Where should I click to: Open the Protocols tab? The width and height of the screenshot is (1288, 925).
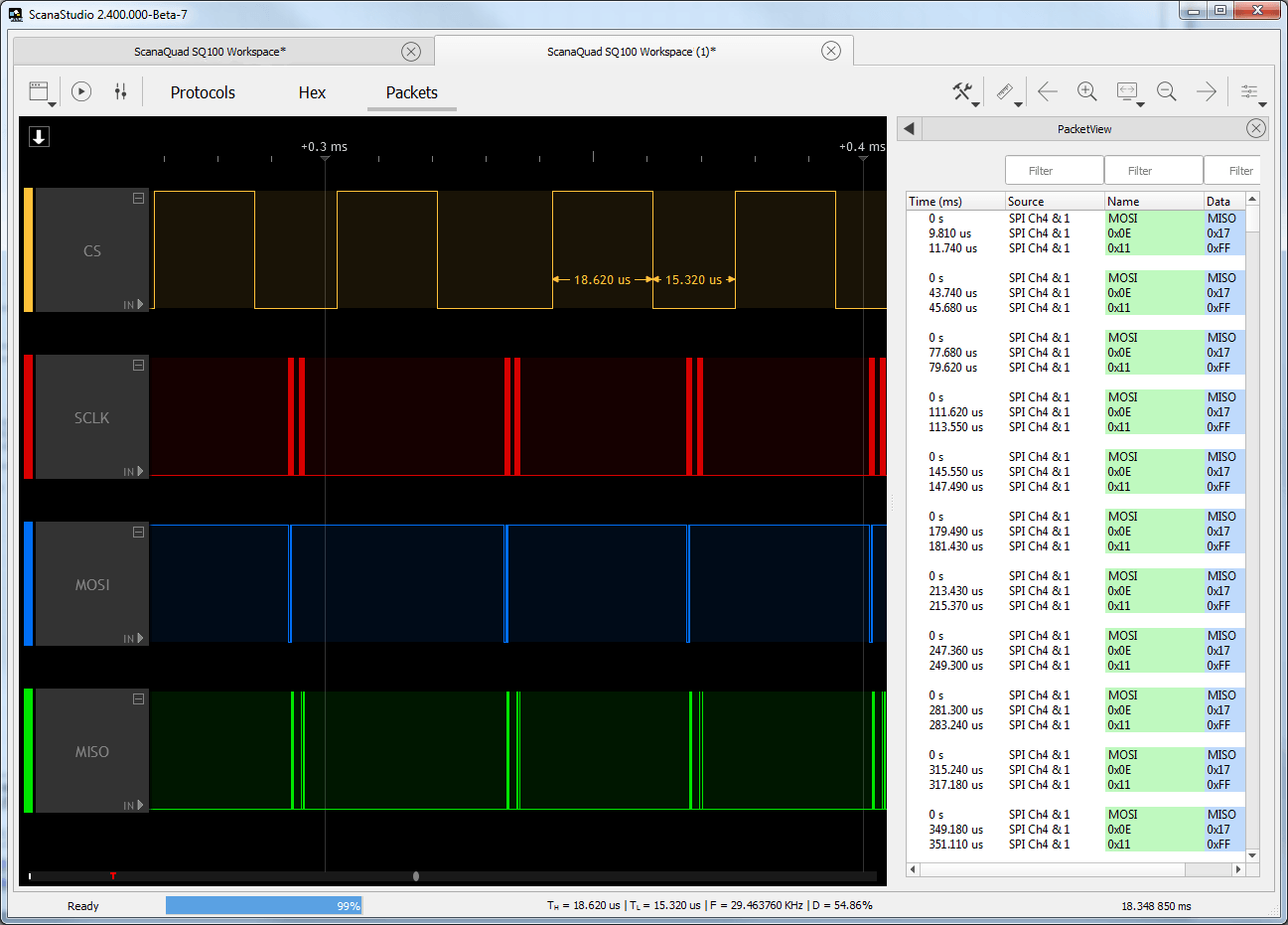point(203,92)
